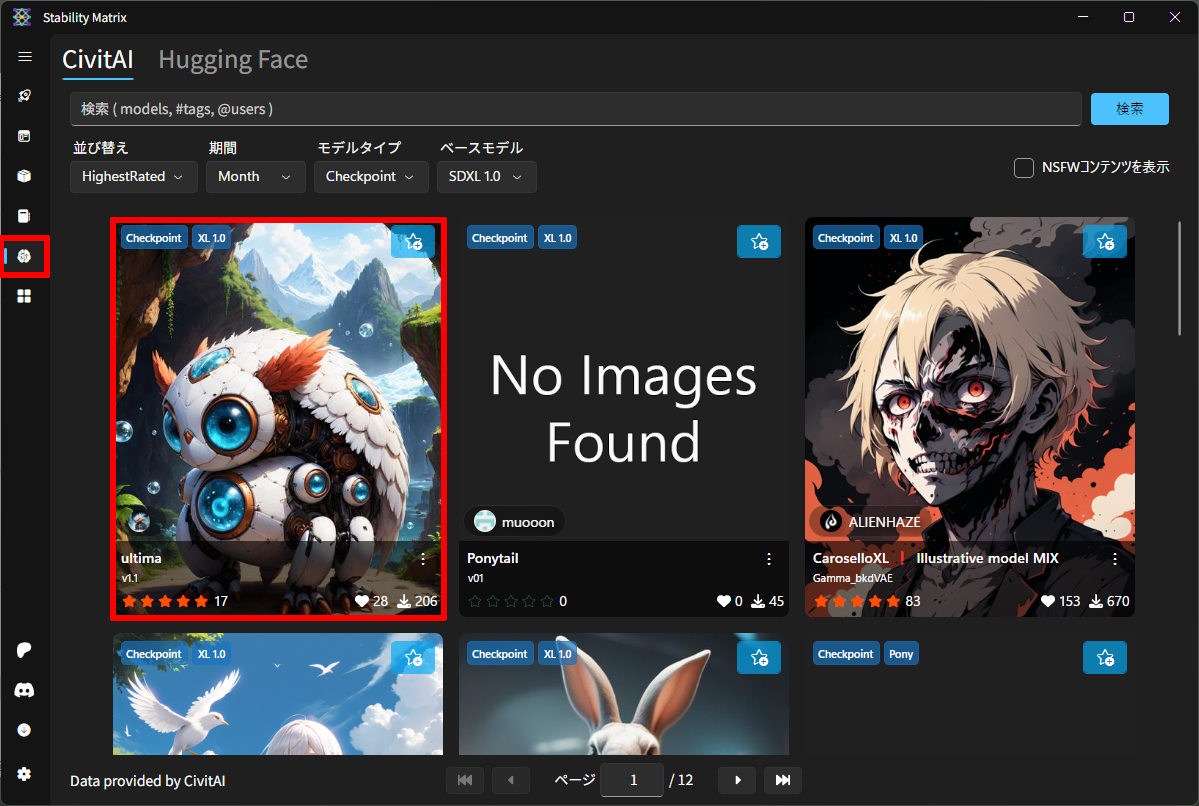Favorite the Ponytail model with star icon

click(759, 242)
